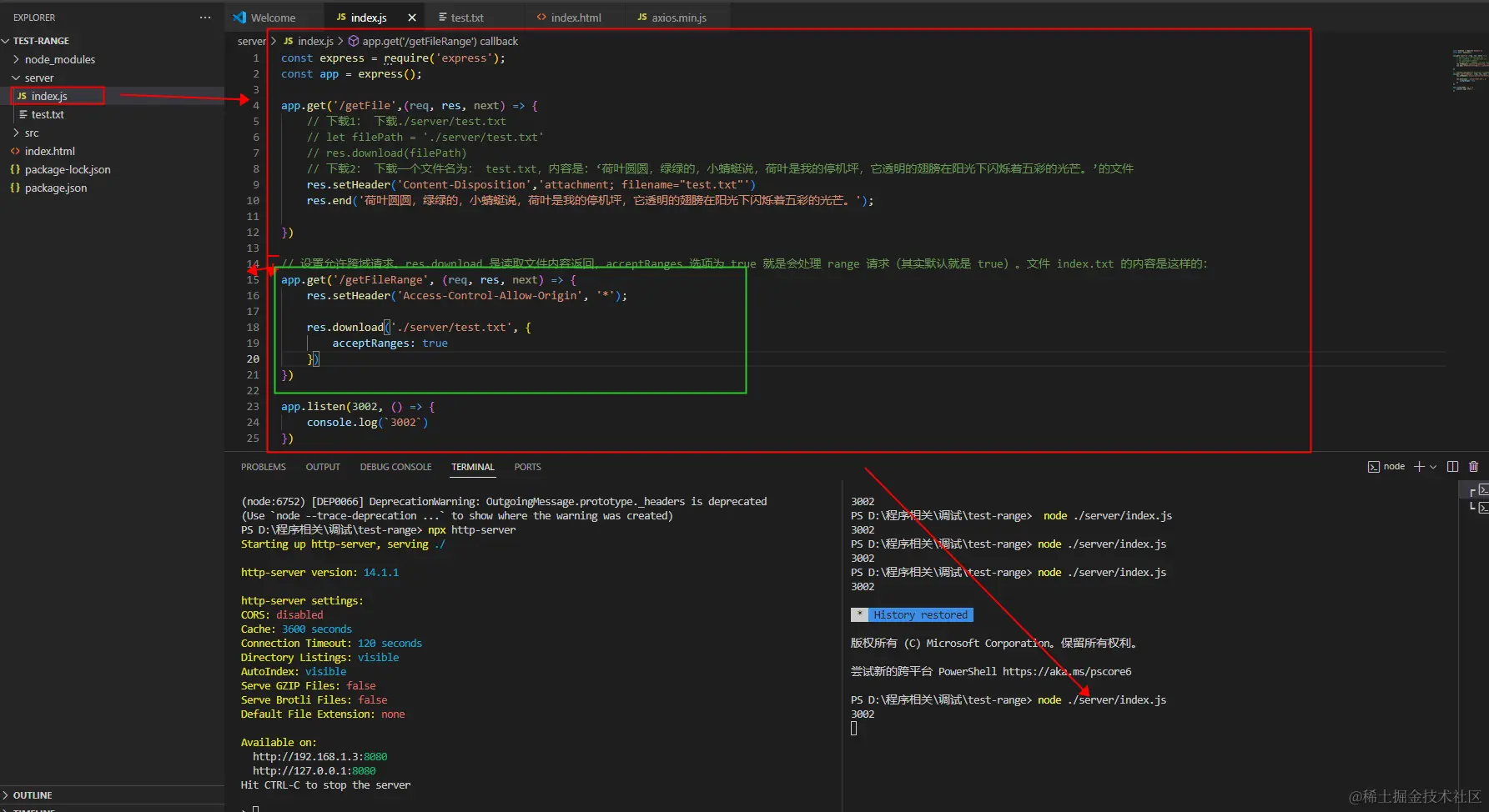1489x812 pixels.
Task: Kill terminal with the trash icon
Action: click(x=1473, y=467)
